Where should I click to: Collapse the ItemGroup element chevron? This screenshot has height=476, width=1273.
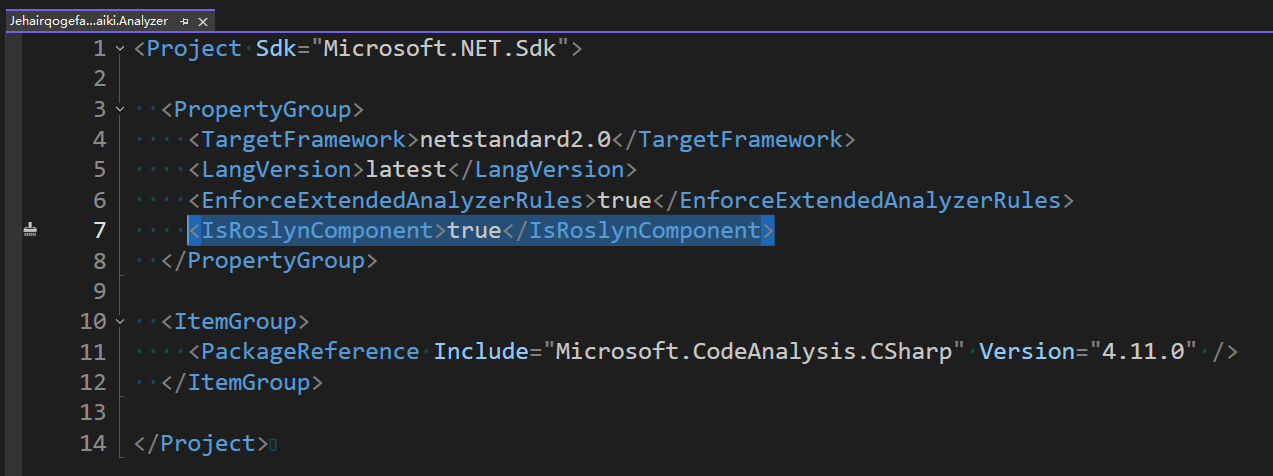[121, 322]
